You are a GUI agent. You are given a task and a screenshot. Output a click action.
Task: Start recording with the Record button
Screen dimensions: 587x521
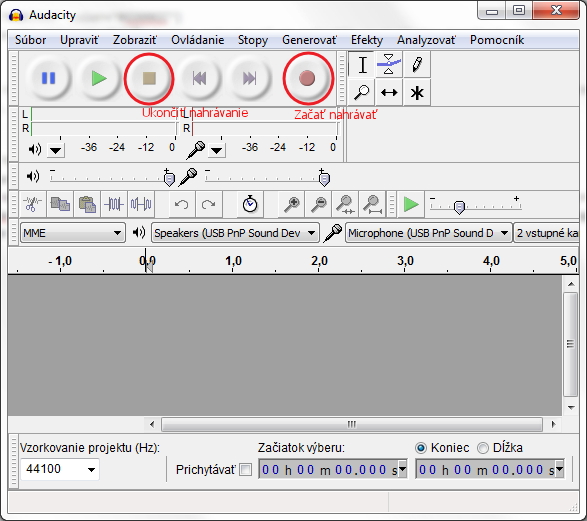pos(307,78)
